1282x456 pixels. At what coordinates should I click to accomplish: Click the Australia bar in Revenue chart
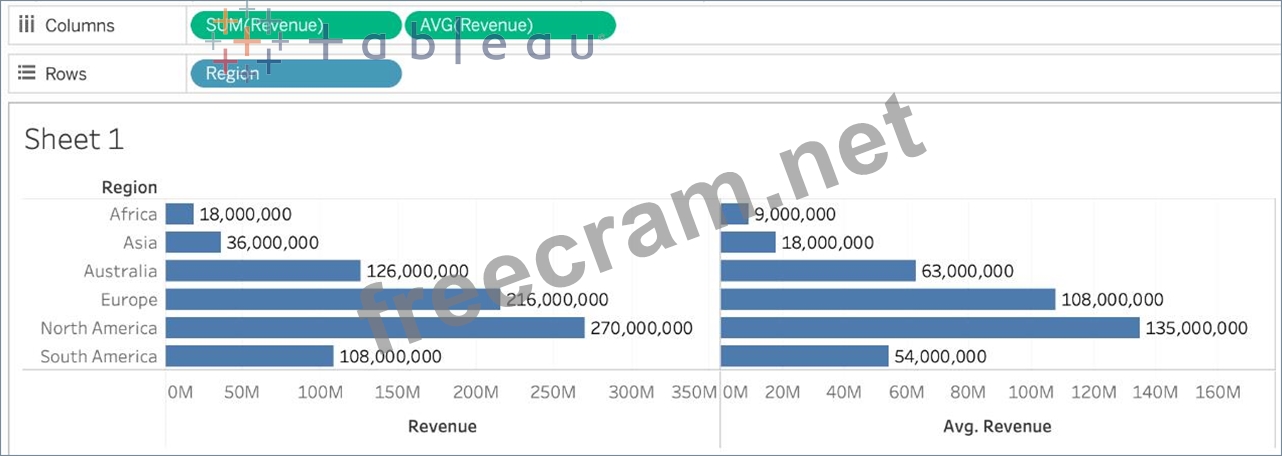[262, 271]
